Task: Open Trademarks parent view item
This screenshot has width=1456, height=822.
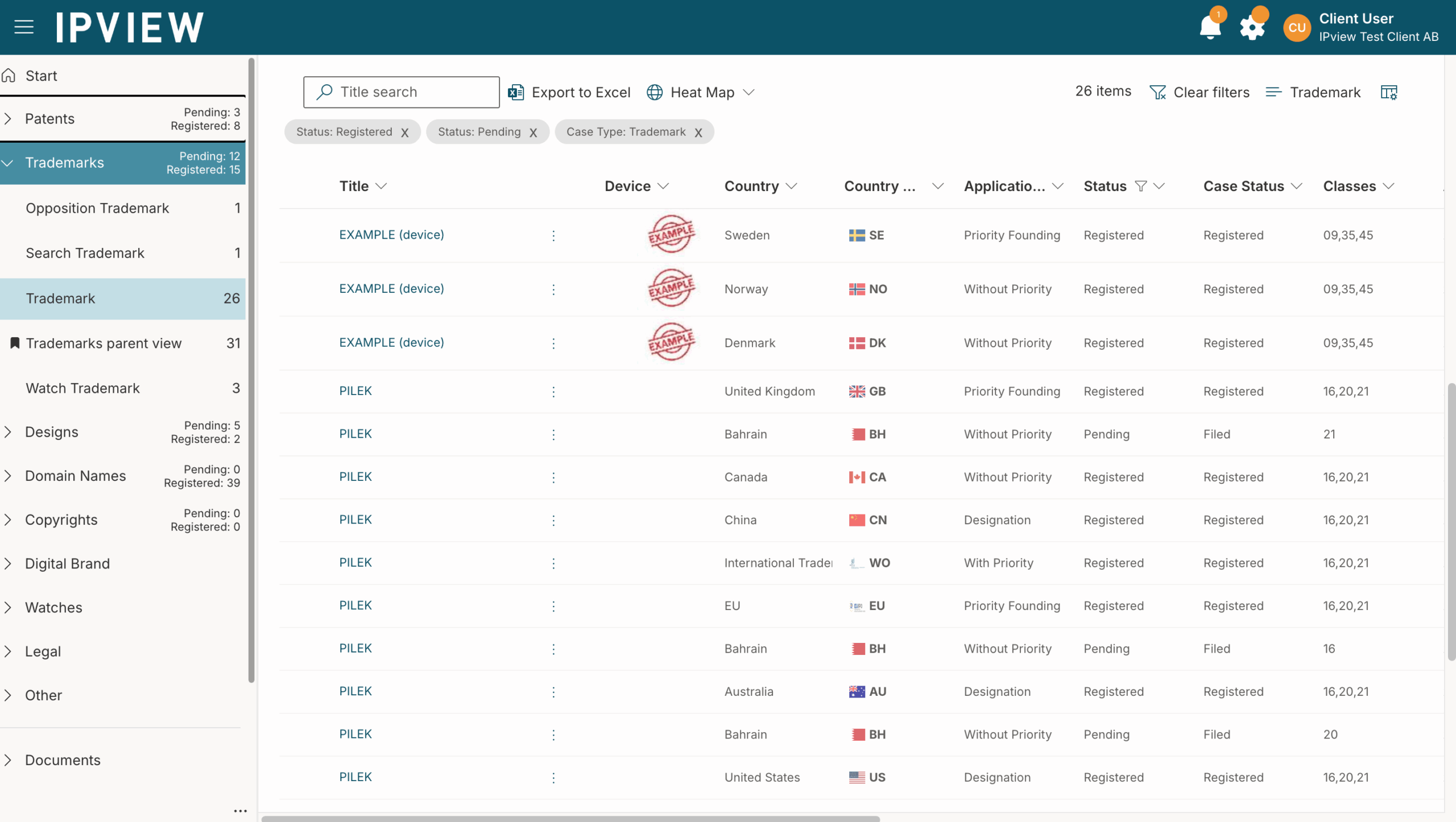Action: point(104,343)
